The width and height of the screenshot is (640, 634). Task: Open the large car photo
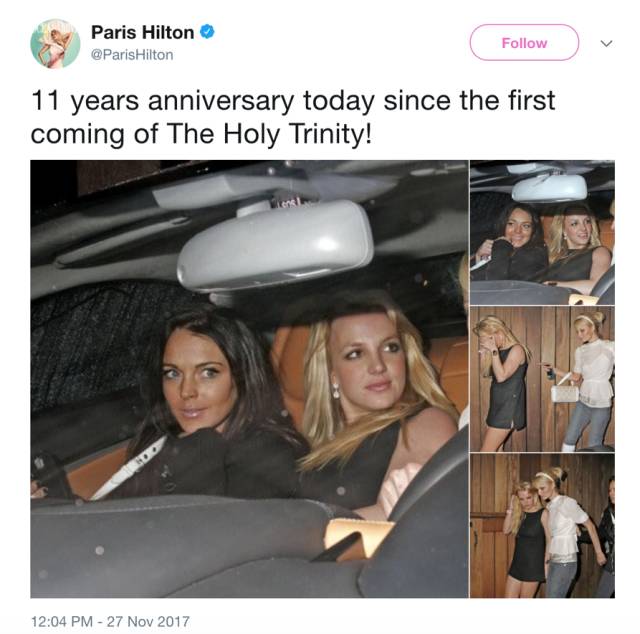[x=249, y=378]
